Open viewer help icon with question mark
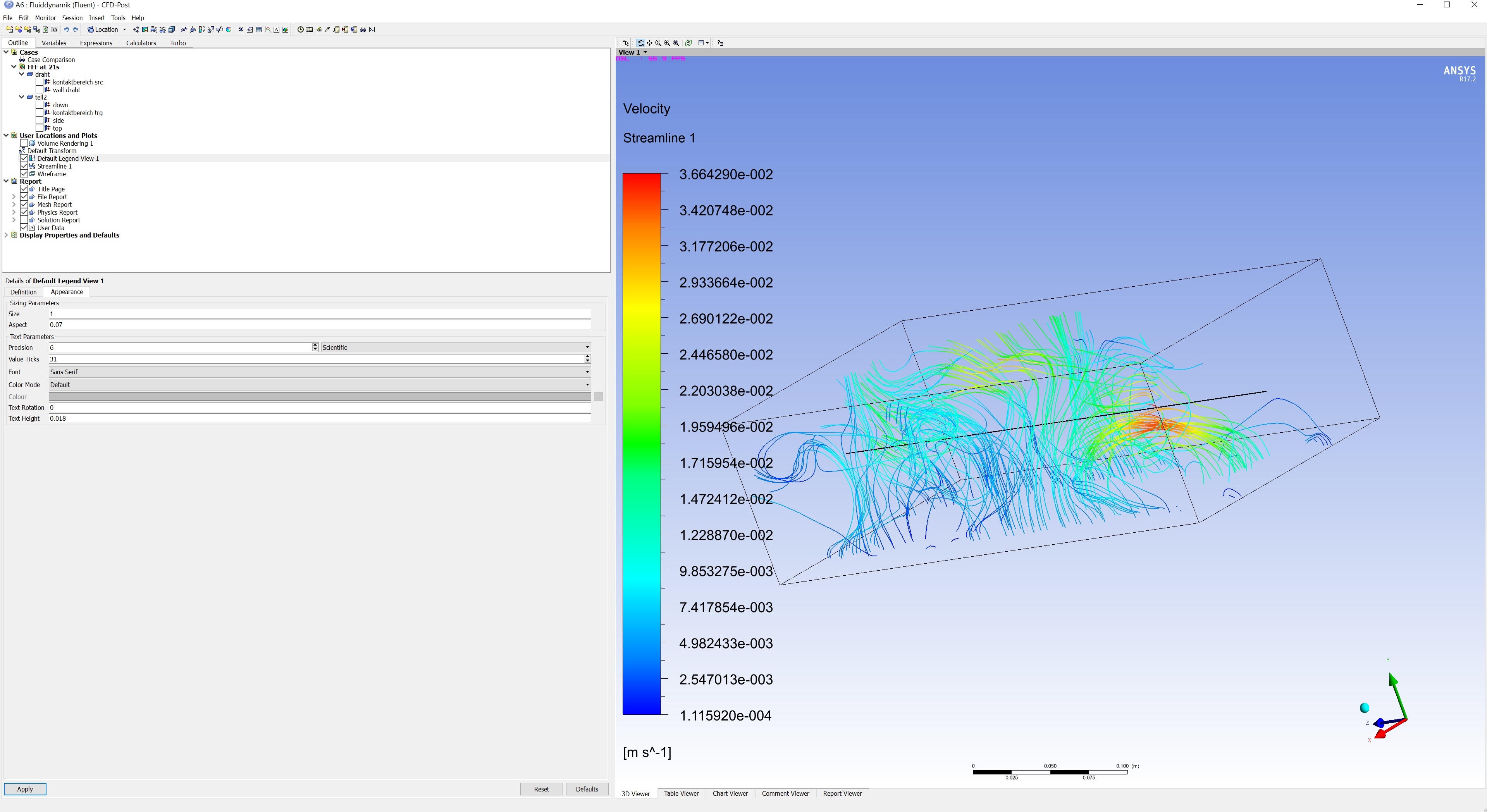This screenshot has height=812, width=1487. click(720, 43)
